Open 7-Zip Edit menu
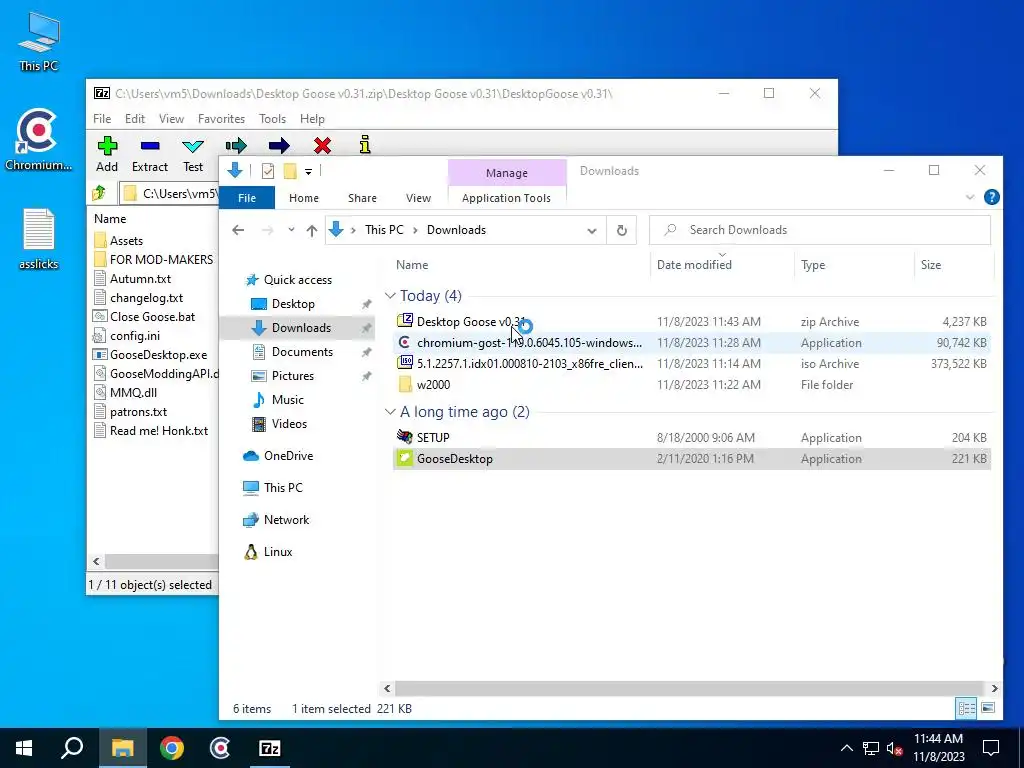The image size is (1024, 768). pyautogui.click(x=135, y=119)
